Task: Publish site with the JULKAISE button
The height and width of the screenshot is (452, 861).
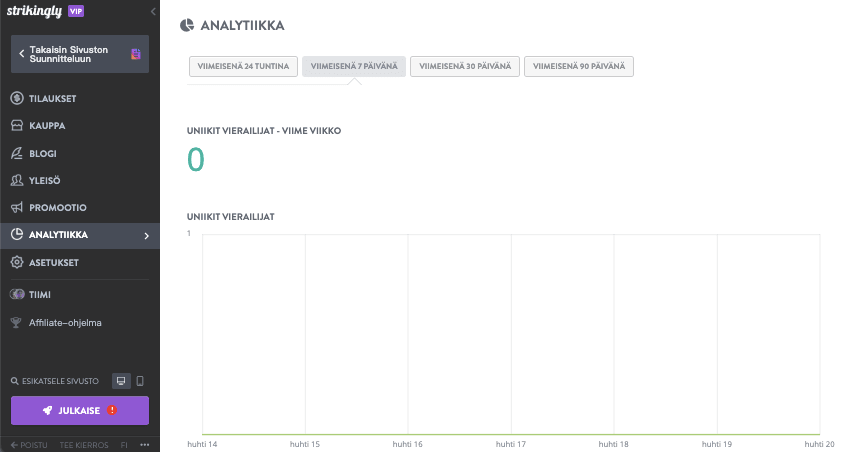Action: click(80, 410)
